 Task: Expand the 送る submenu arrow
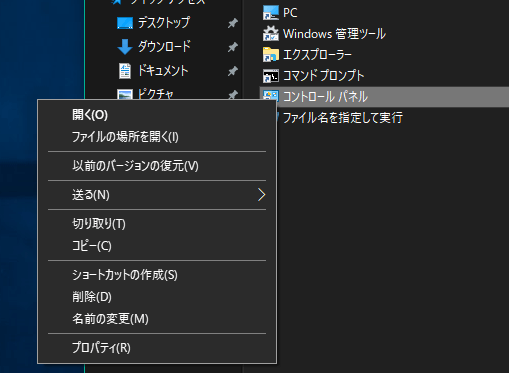click(x=261, y=195)
